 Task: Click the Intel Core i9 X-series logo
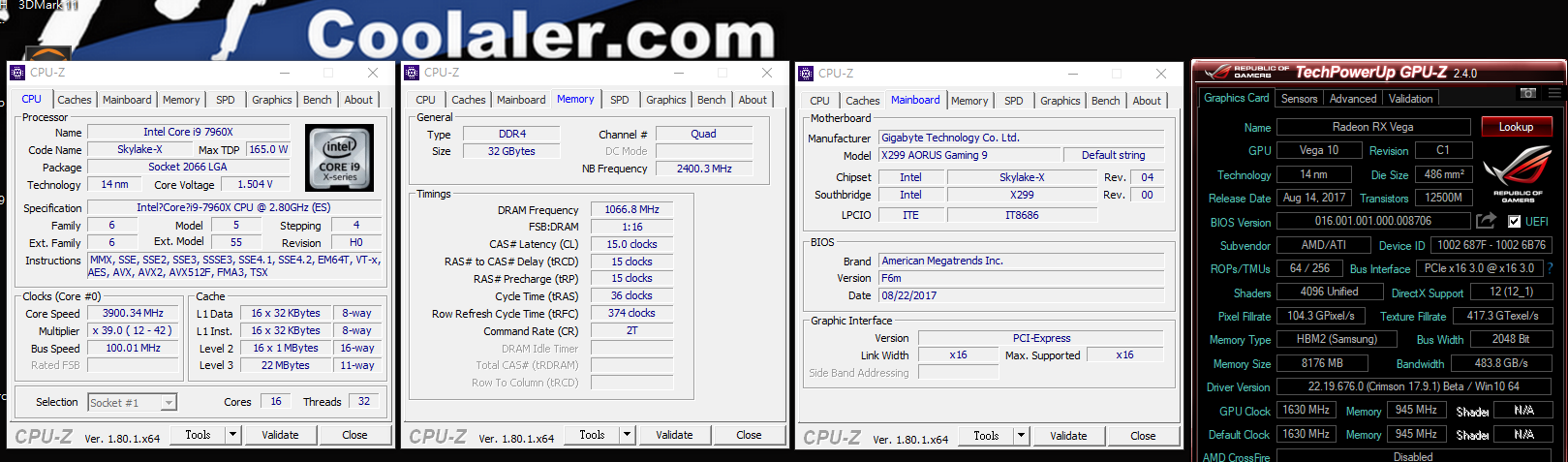[339, 158]
